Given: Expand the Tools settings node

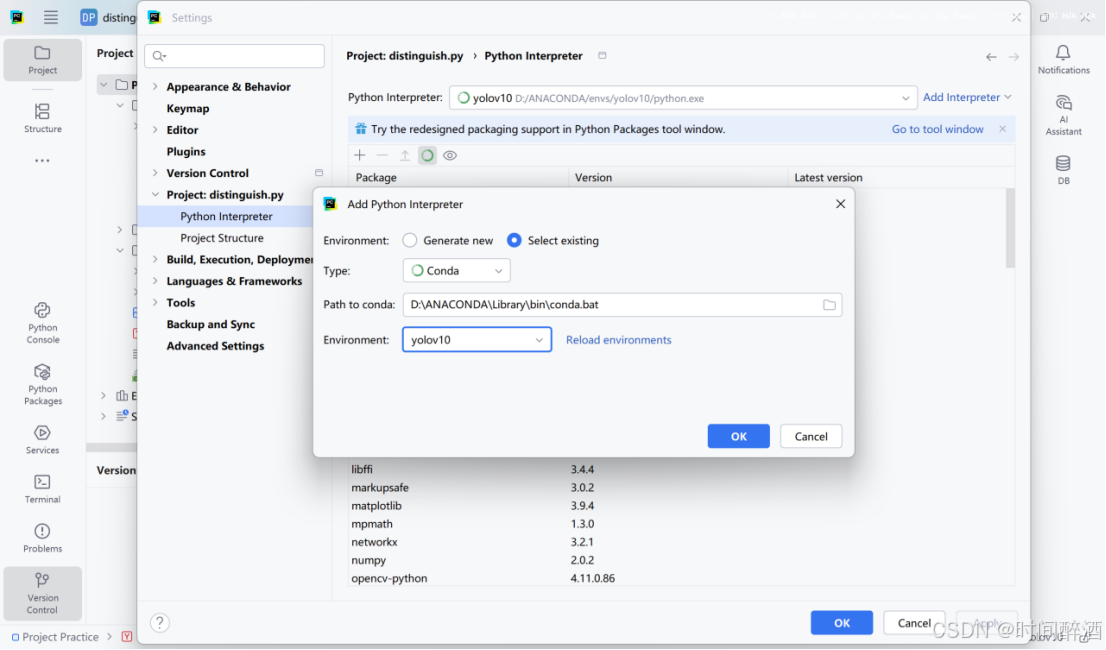Looking at the screenshot, I should coord(155,302).
